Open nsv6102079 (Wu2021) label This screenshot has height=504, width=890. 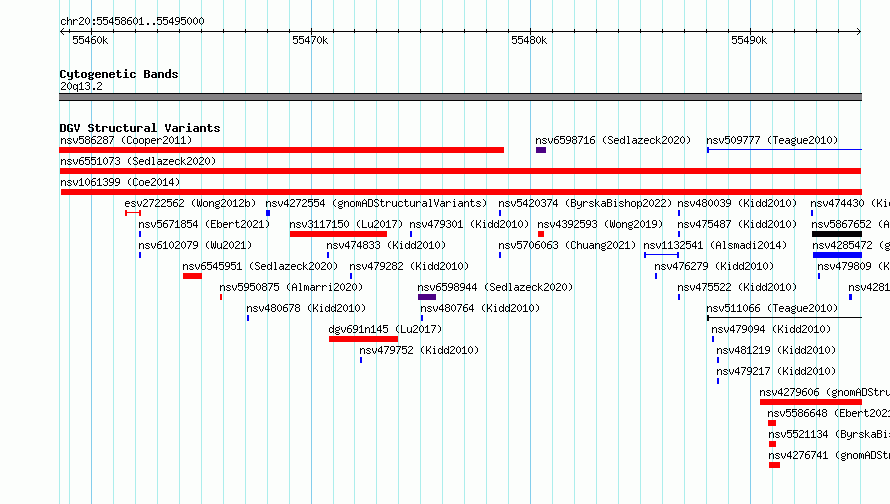click(x=195, y=245)
